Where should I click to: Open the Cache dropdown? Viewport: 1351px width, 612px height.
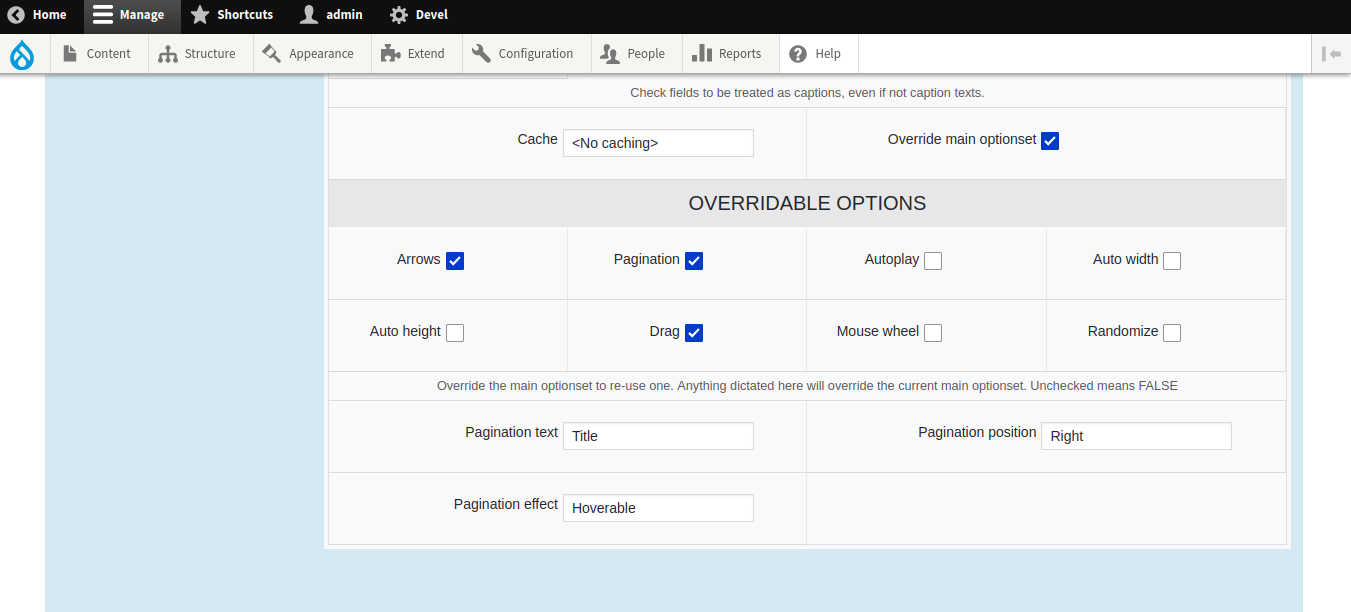(658, 143)
